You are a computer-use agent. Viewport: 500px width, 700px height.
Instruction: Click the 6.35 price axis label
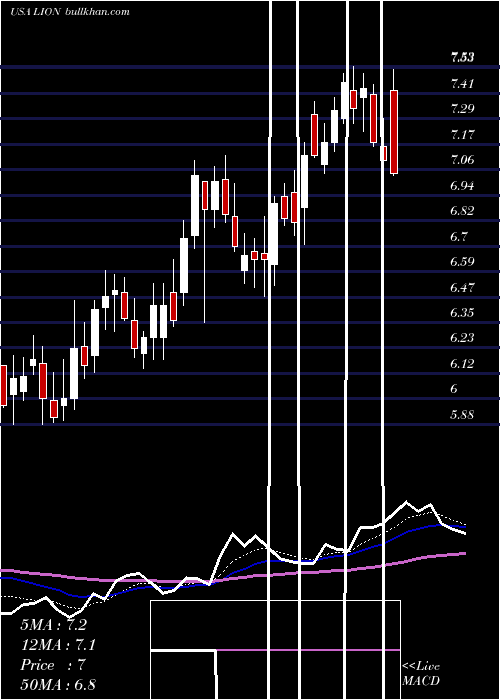462,312
